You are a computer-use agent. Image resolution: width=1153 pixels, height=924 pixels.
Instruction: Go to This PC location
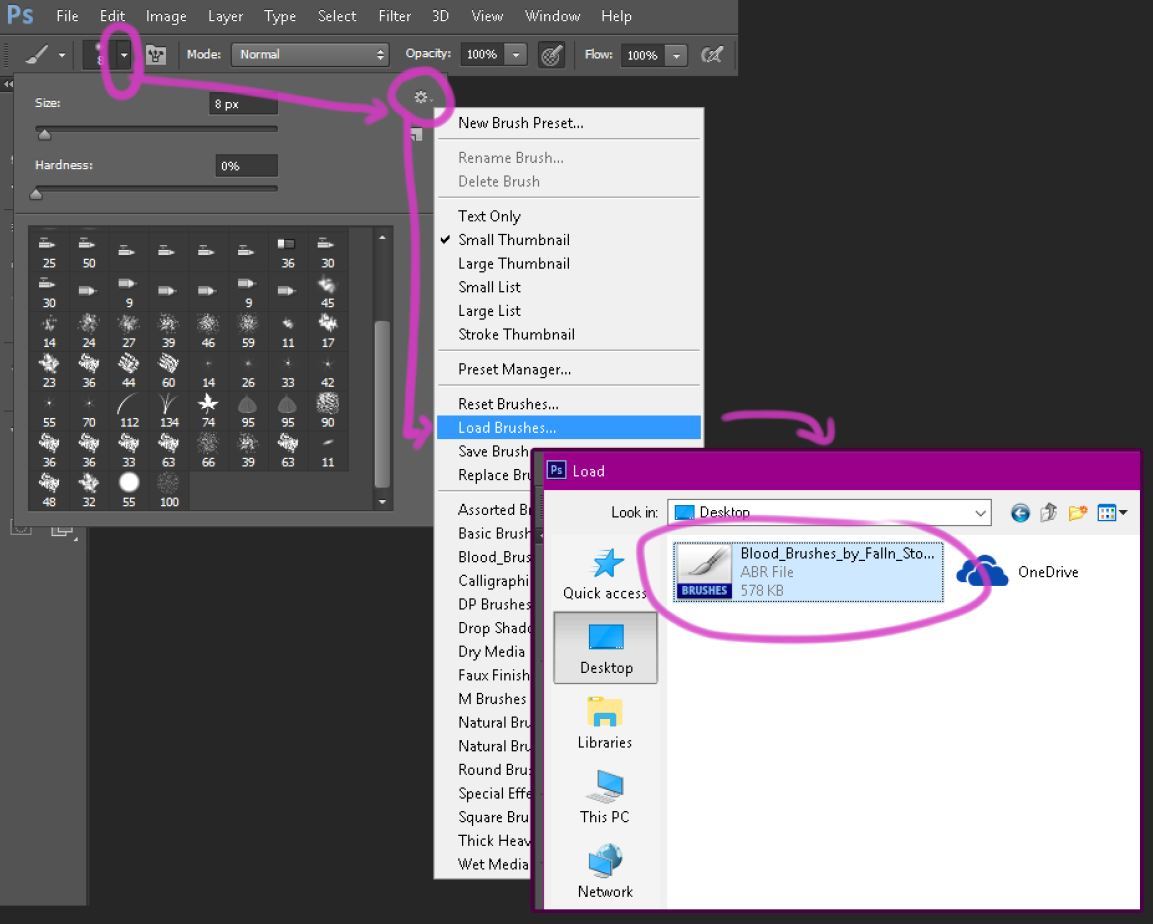click(605, 798)
